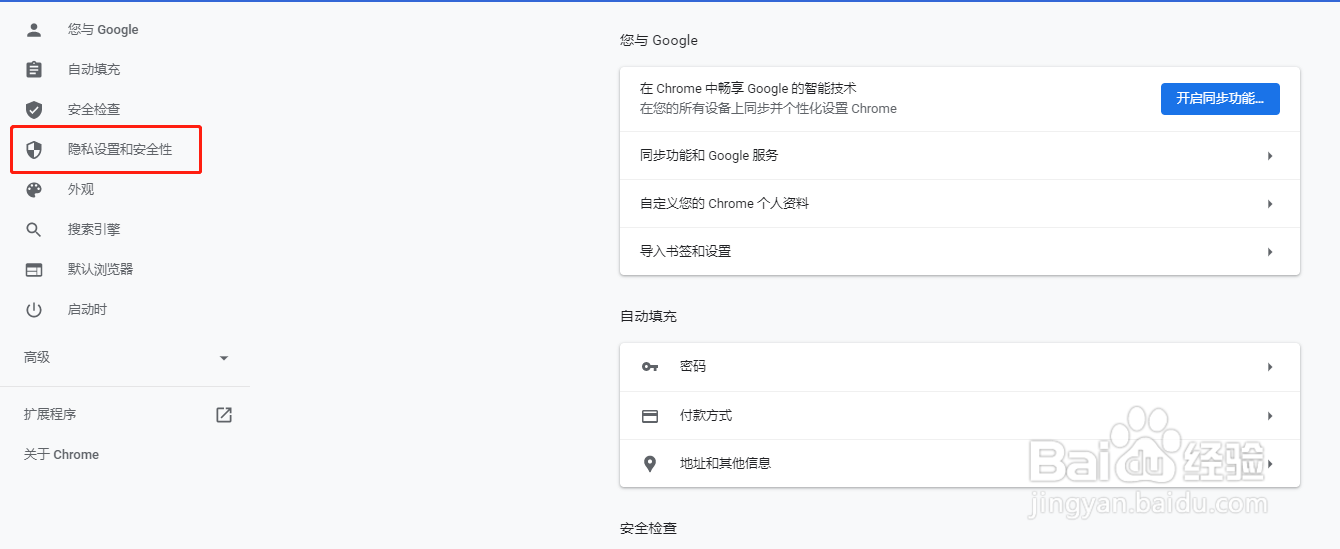Click the 自动填充 section heading
Viewport: 1340px width, 549px height.
point(648,316)
